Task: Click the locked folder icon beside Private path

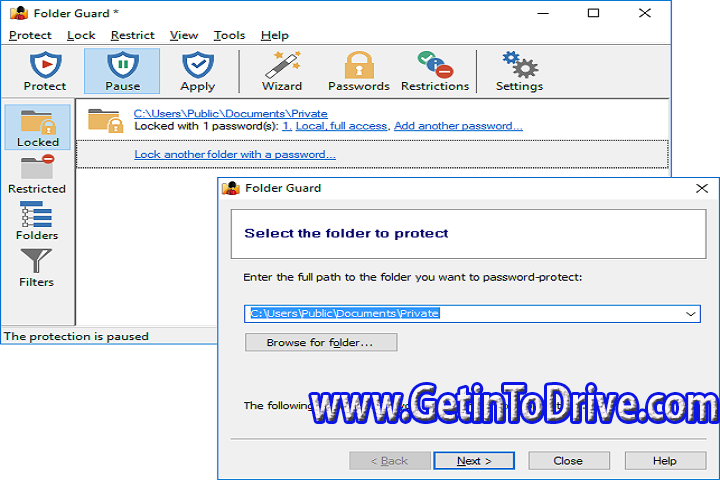Action: 106,120
